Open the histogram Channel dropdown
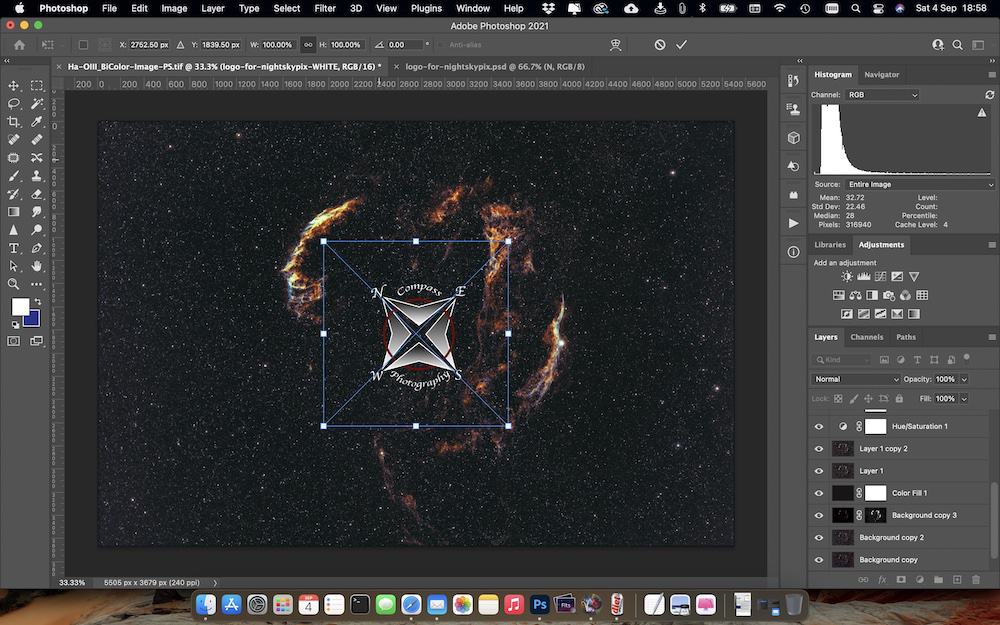Viewport: 1000px width, 625px height. point(883,95)
